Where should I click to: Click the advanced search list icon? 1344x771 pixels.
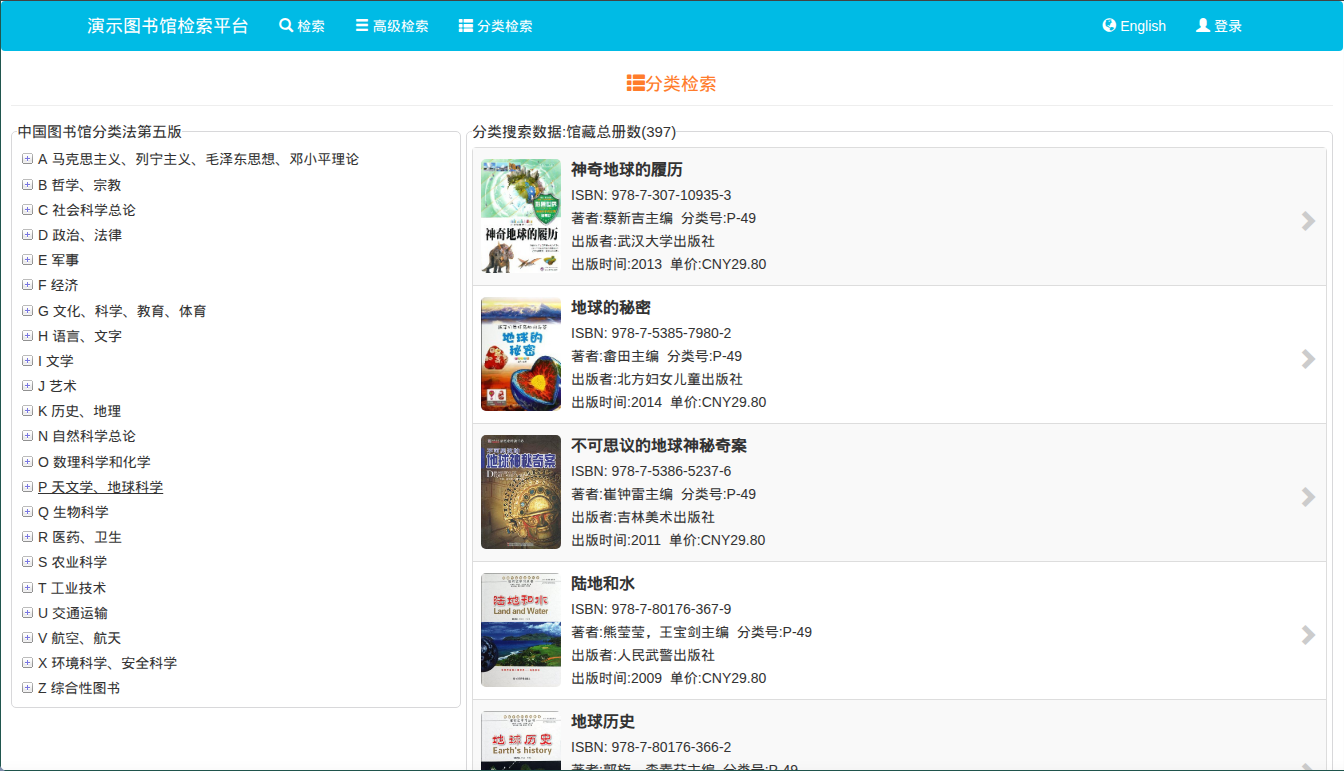coord(362,26)
